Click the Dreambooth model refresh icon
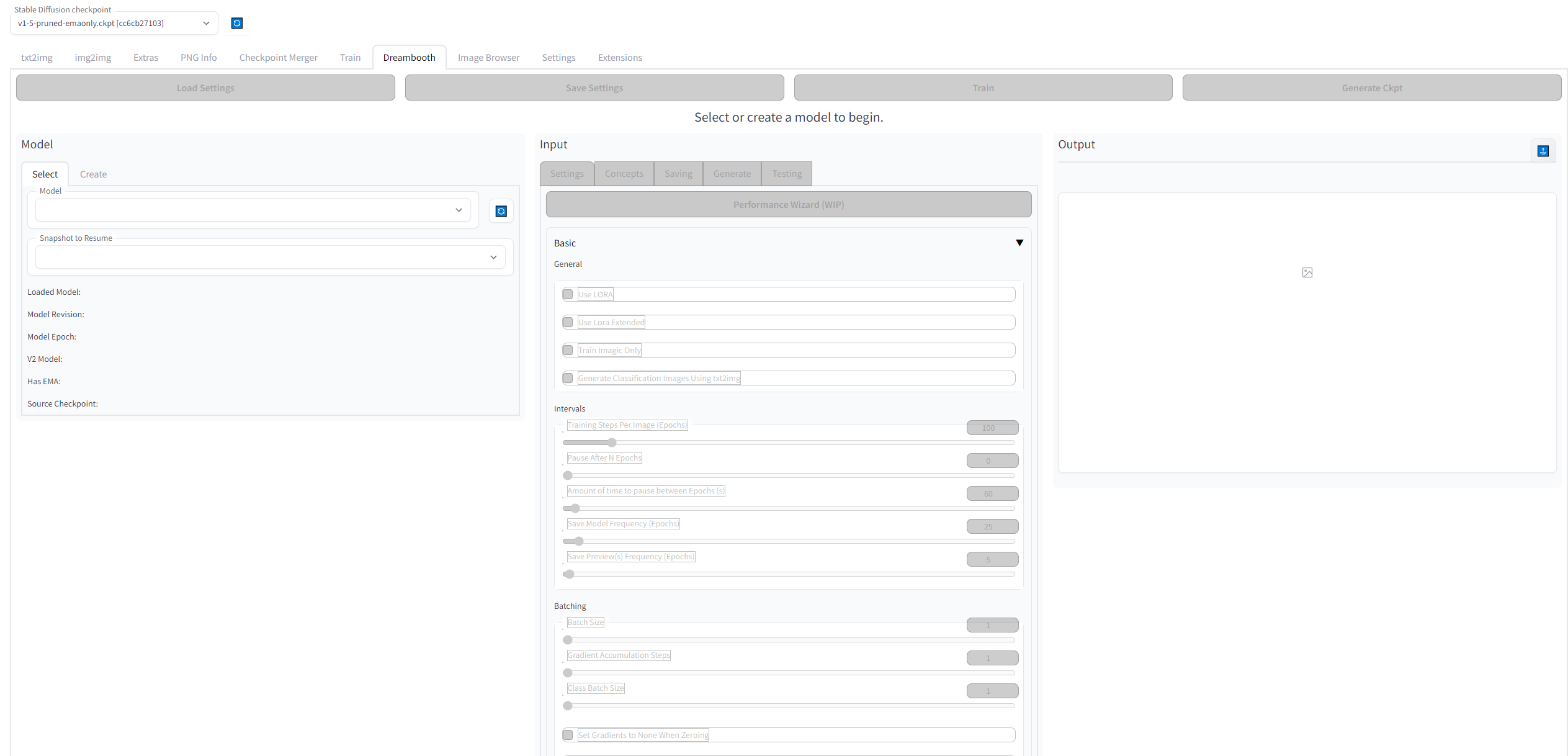The width and height of the screenshot is (1568, 756). tap(501, 211)
